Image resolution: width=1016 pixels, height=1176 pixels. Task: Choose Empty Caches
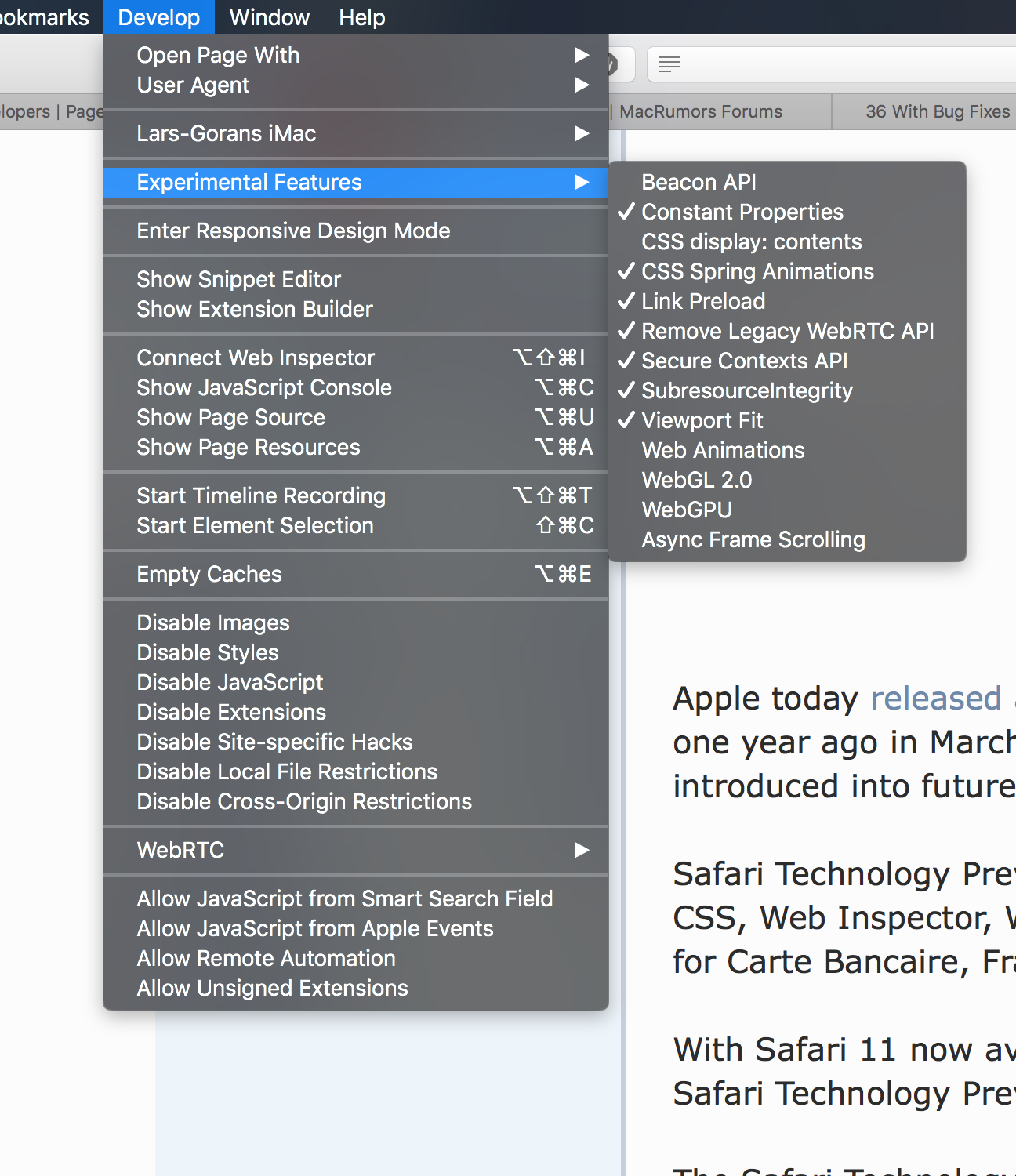click(x=356, y=574)
